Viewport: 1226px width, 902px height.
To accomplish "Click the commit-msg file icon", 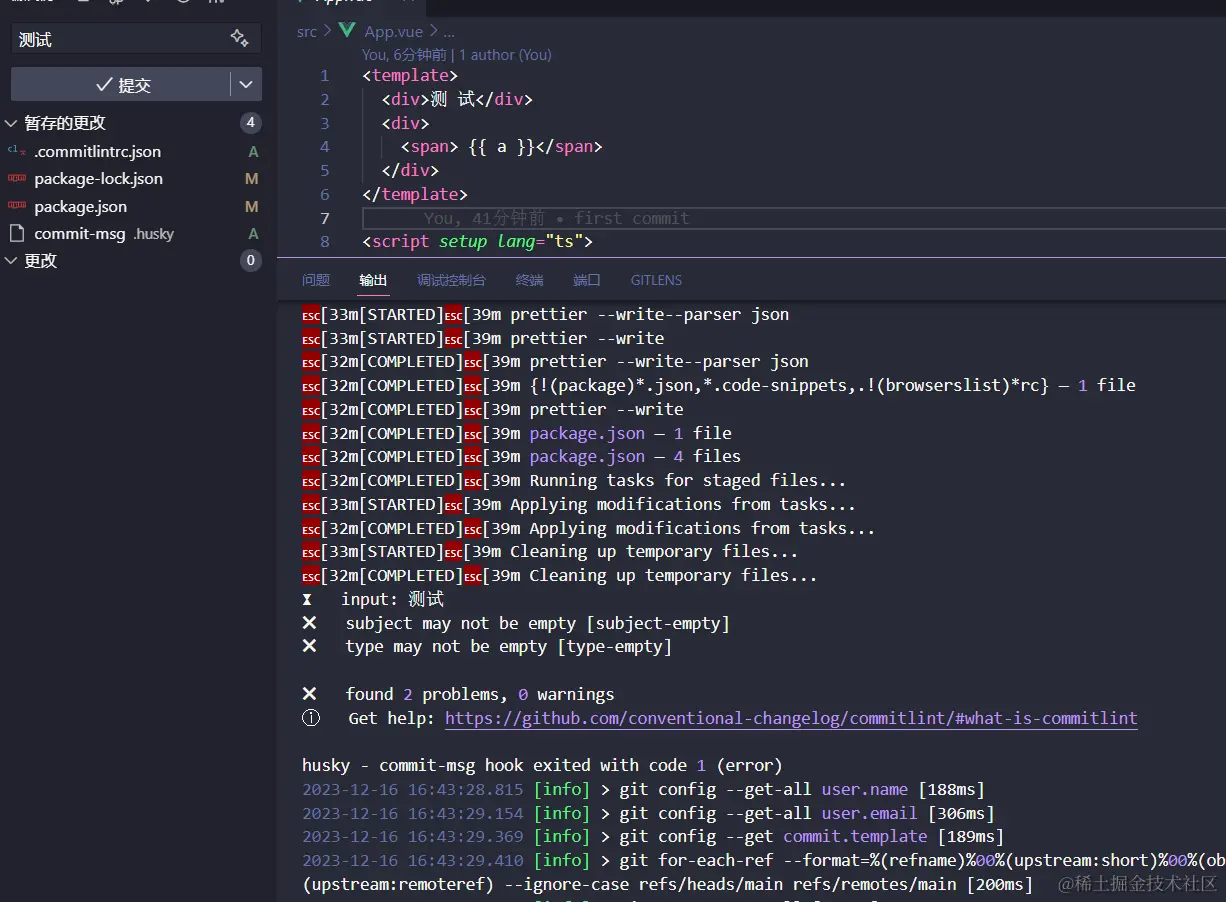I will [16, 233].
